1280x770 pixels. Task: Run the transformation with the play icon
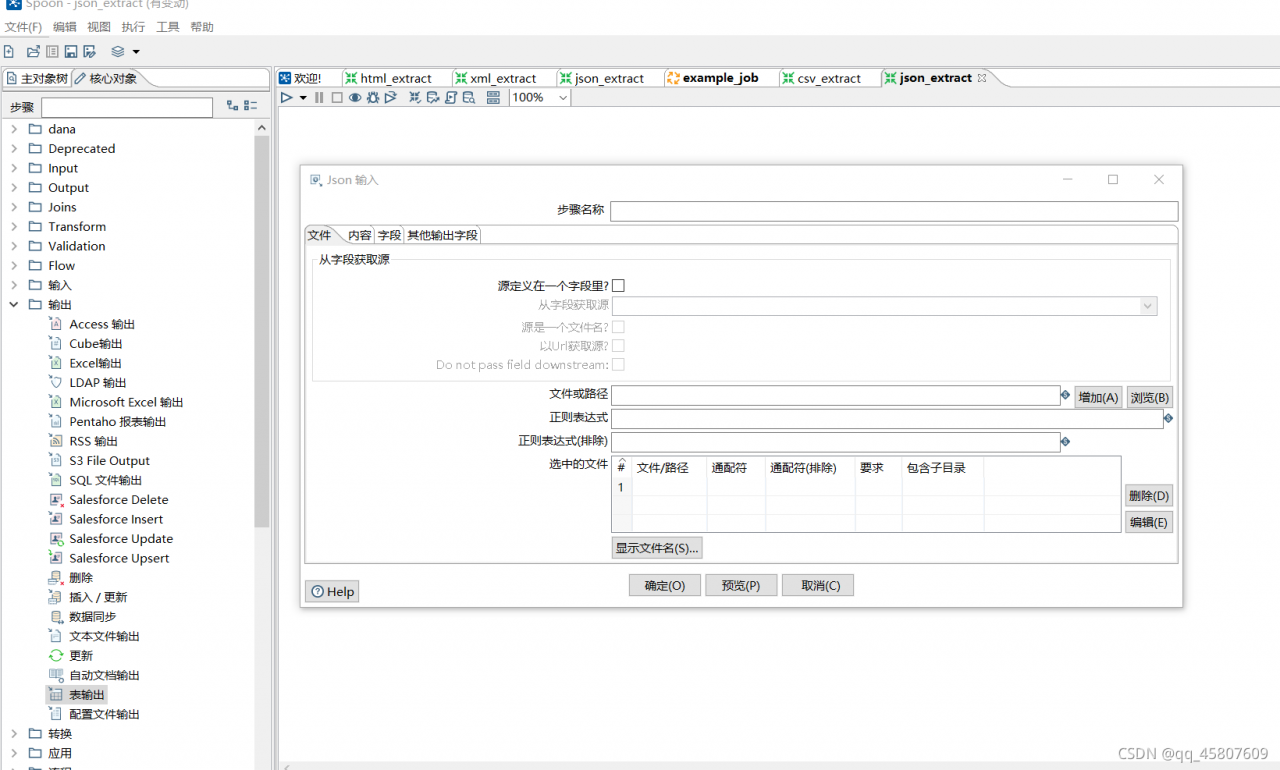pos(286,97)
